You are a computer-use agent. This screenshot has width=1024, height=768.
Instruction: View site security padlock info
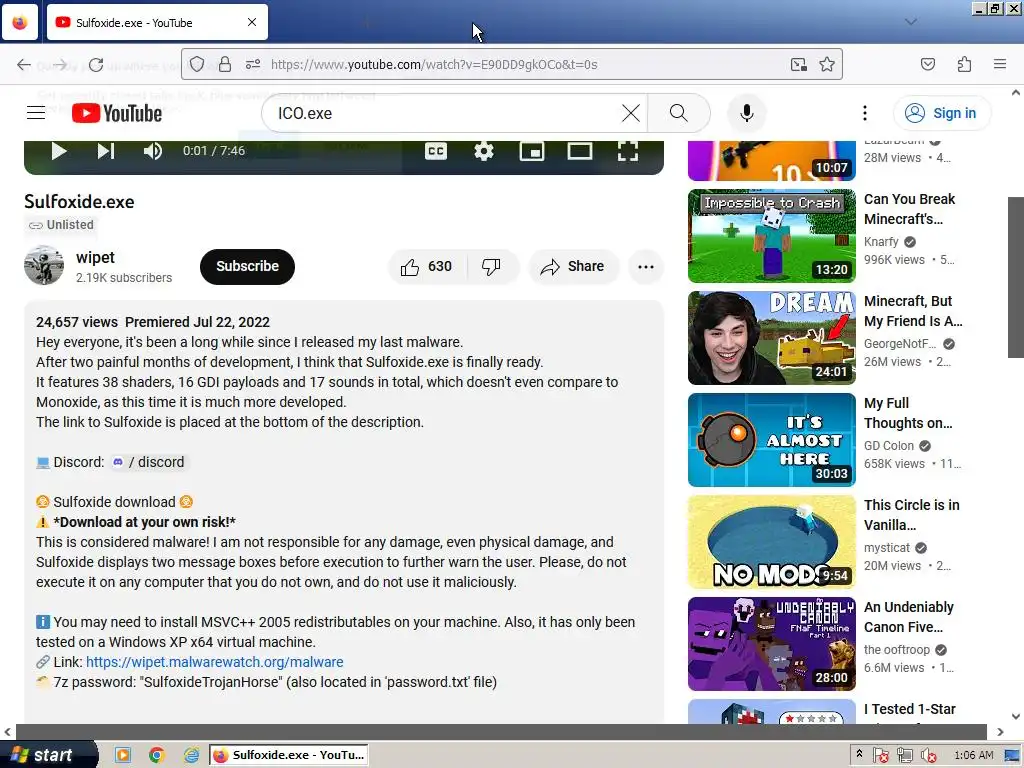(225, 64)
